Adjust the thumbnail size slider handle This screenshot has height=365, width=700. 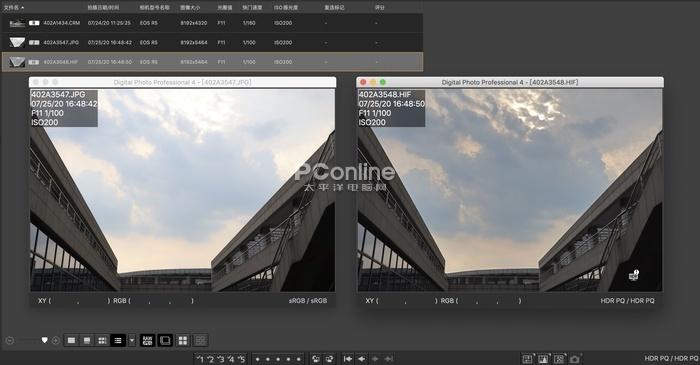(44, 340)
